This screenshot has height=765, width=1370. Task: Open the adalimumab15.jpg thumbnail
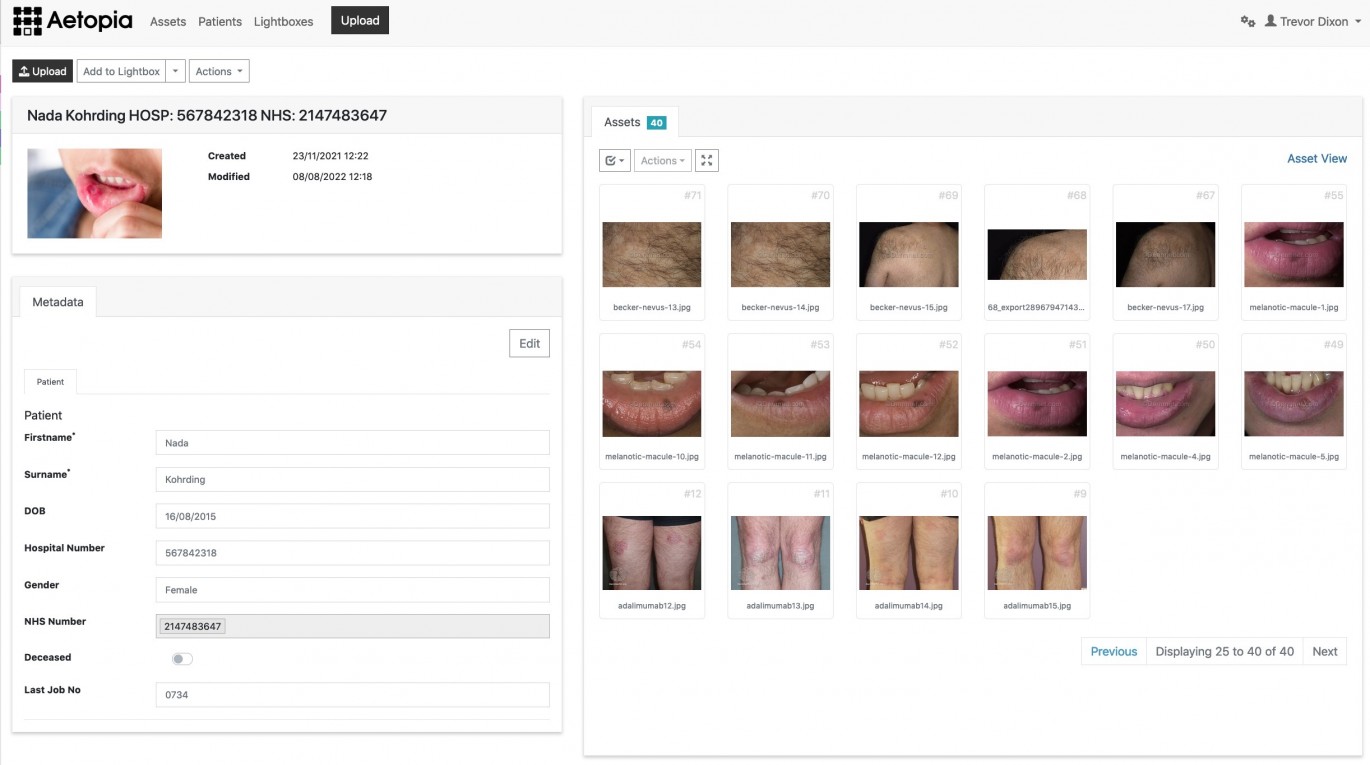pos(1036,552)
